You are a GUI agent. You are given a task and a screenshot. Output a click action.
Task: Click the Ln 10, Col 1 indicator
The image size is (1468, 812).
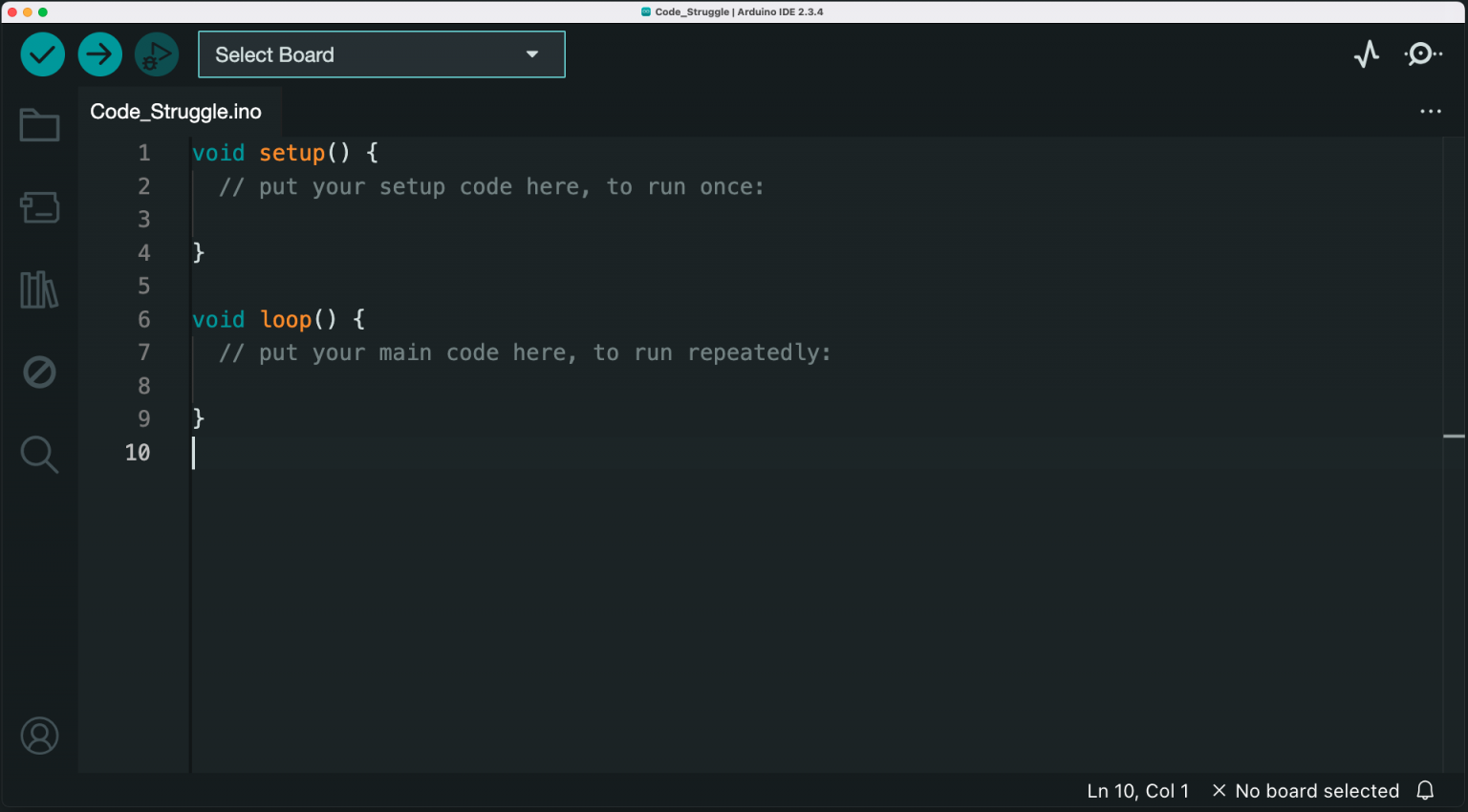pos(1137,790)
